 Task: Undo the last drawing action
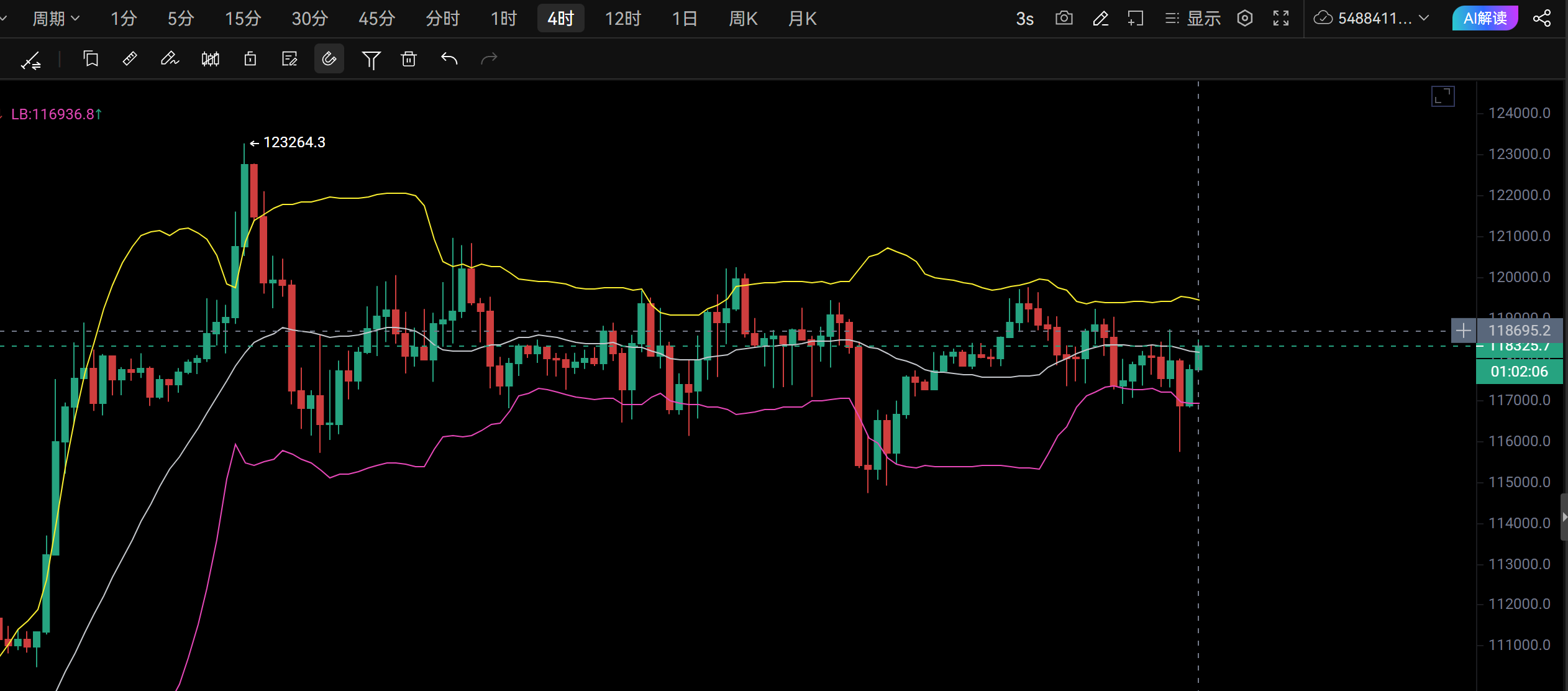449,59
